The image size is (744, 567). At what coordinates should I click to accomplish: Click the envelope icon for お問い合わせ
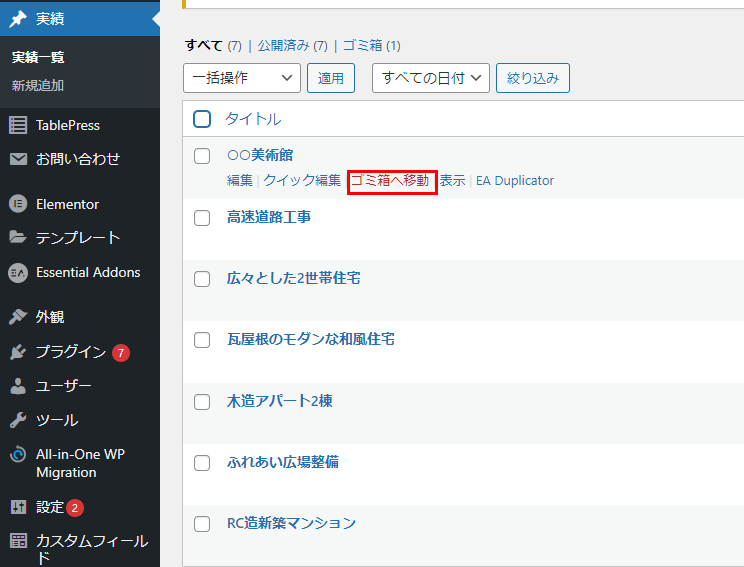[x=17, y=159]
